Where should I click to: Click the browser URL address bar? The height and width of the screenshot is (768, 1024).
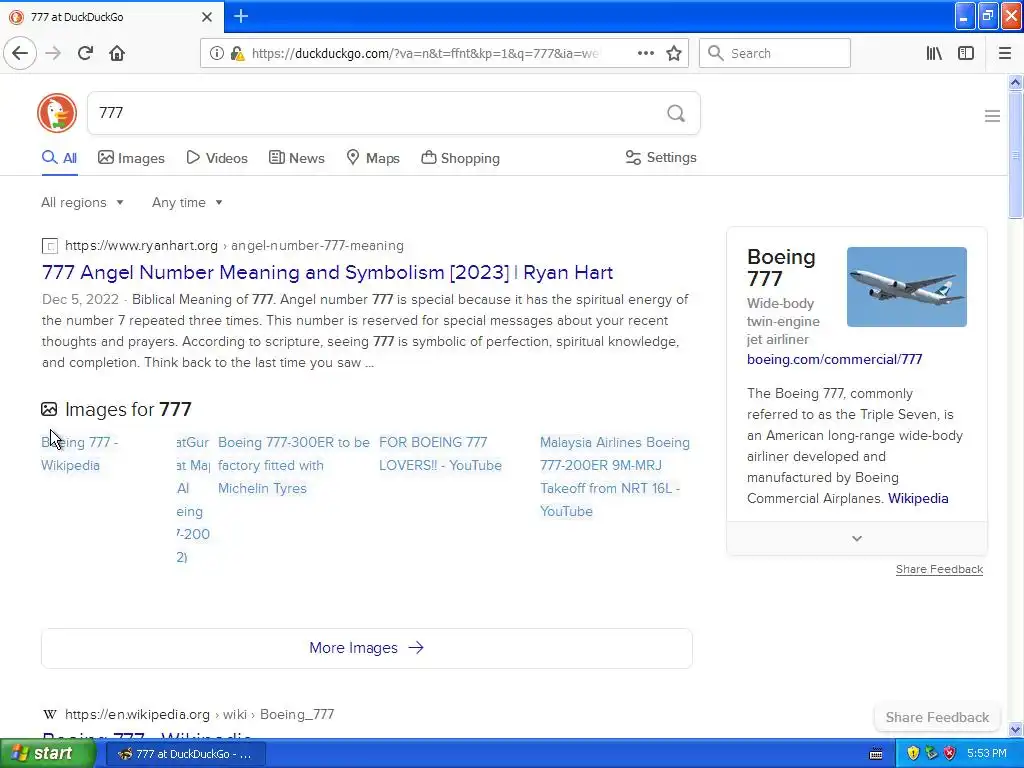[x=424, y=53]
